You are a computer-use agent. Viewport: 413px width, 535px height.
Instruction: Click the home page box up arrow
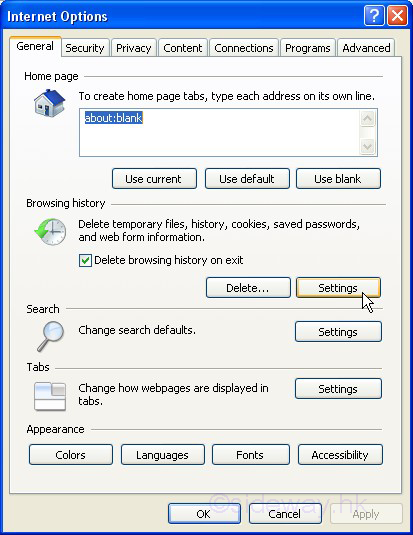point(368,118)
